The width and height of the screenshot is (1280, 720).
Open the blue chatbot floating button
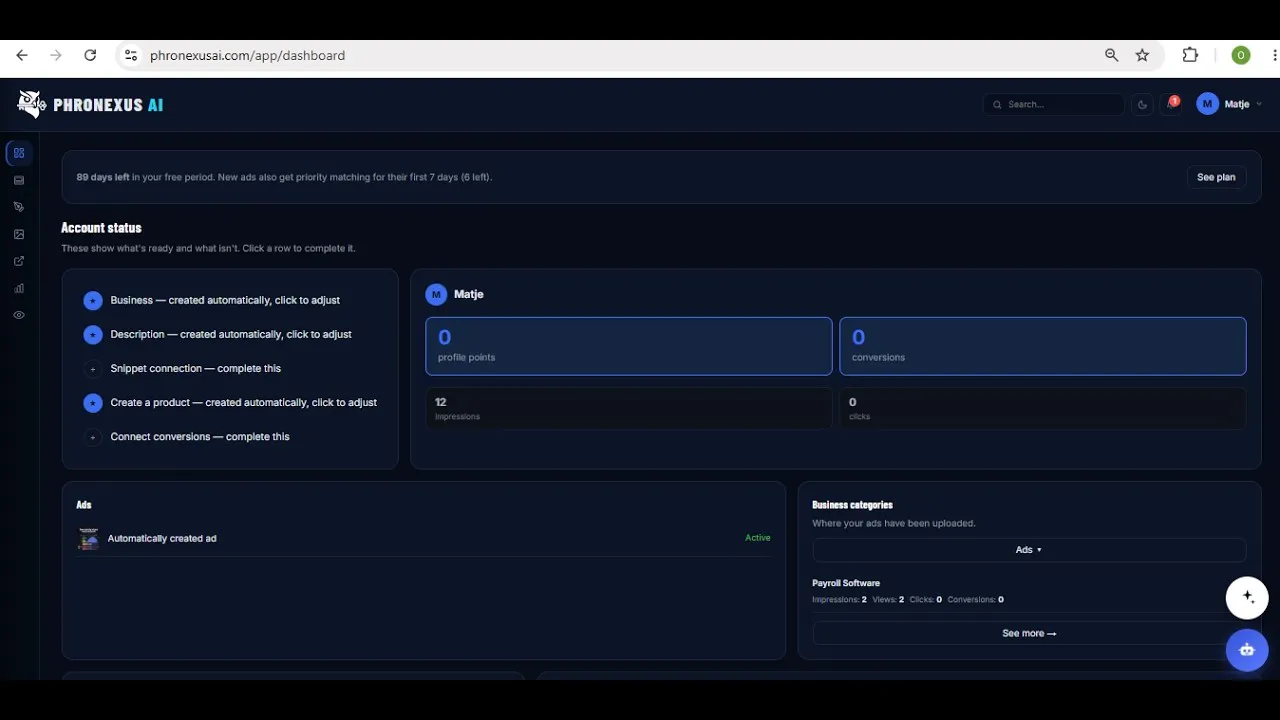click(1247, 650)
